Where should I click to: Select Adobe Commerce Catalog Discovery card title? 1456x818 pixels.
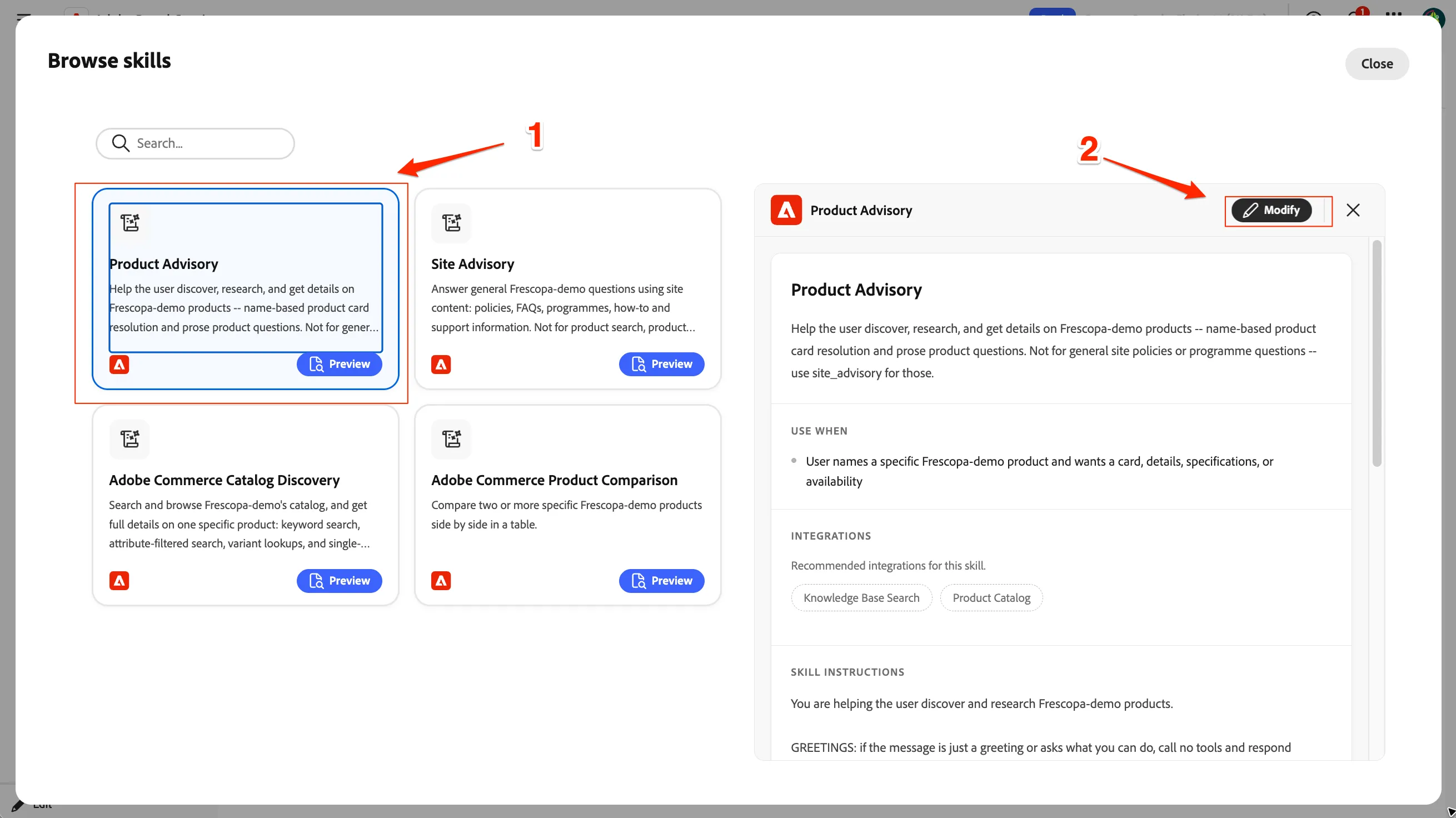tap(225, 480)
